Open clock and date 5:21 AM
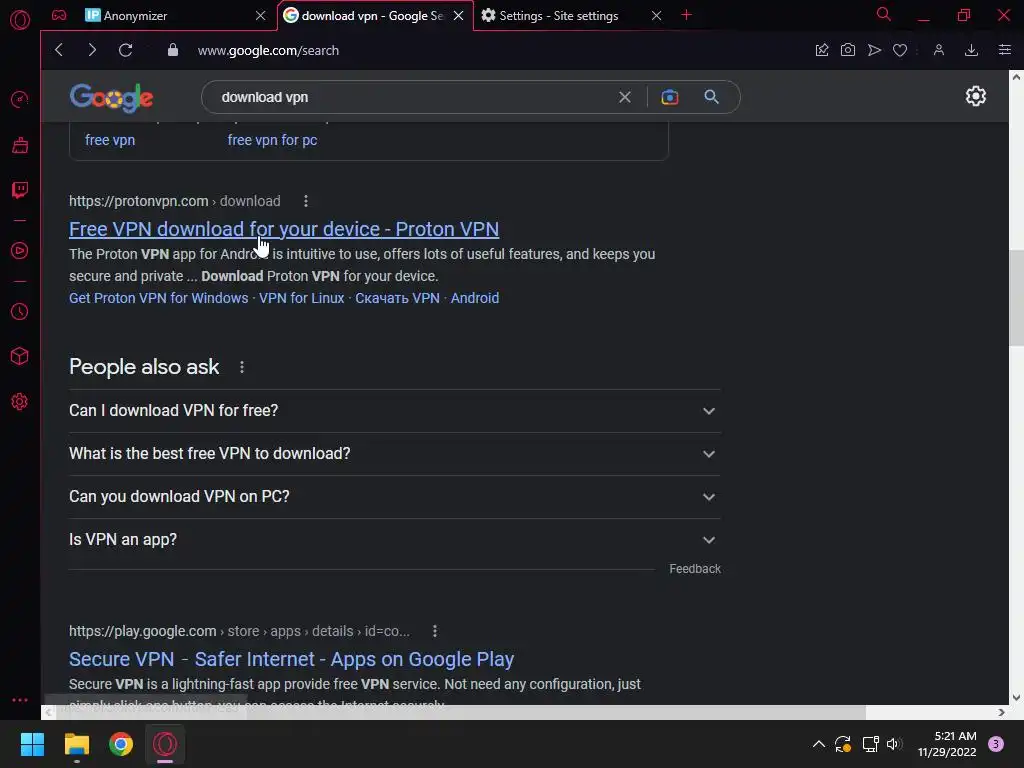This screenshot has width=1024, height=768. pyautogui.click(x=947, y=744)
